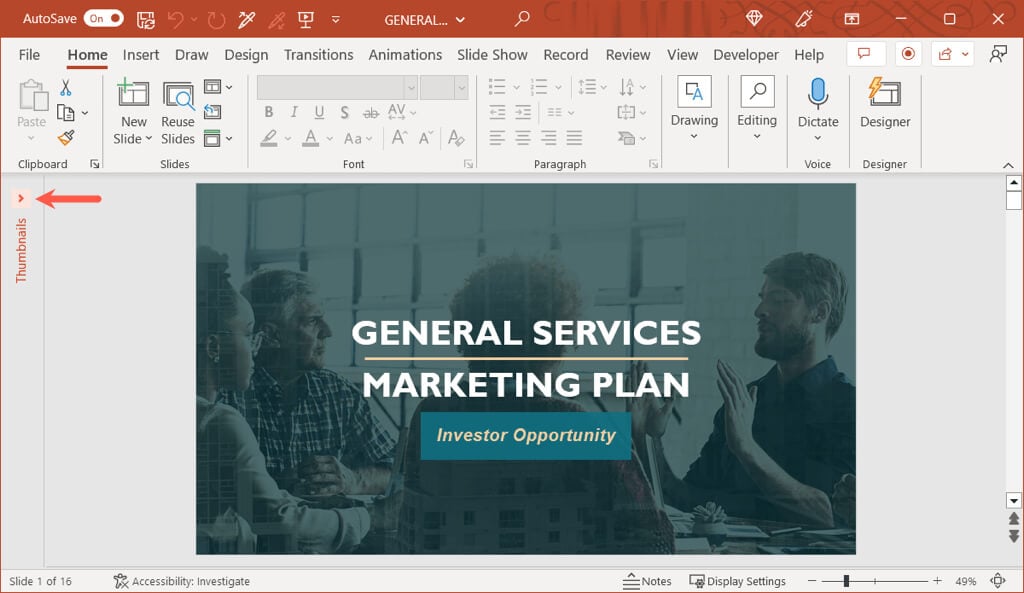Click the zoom slider handle
The image size is (1024, 593).
[846, 581]
